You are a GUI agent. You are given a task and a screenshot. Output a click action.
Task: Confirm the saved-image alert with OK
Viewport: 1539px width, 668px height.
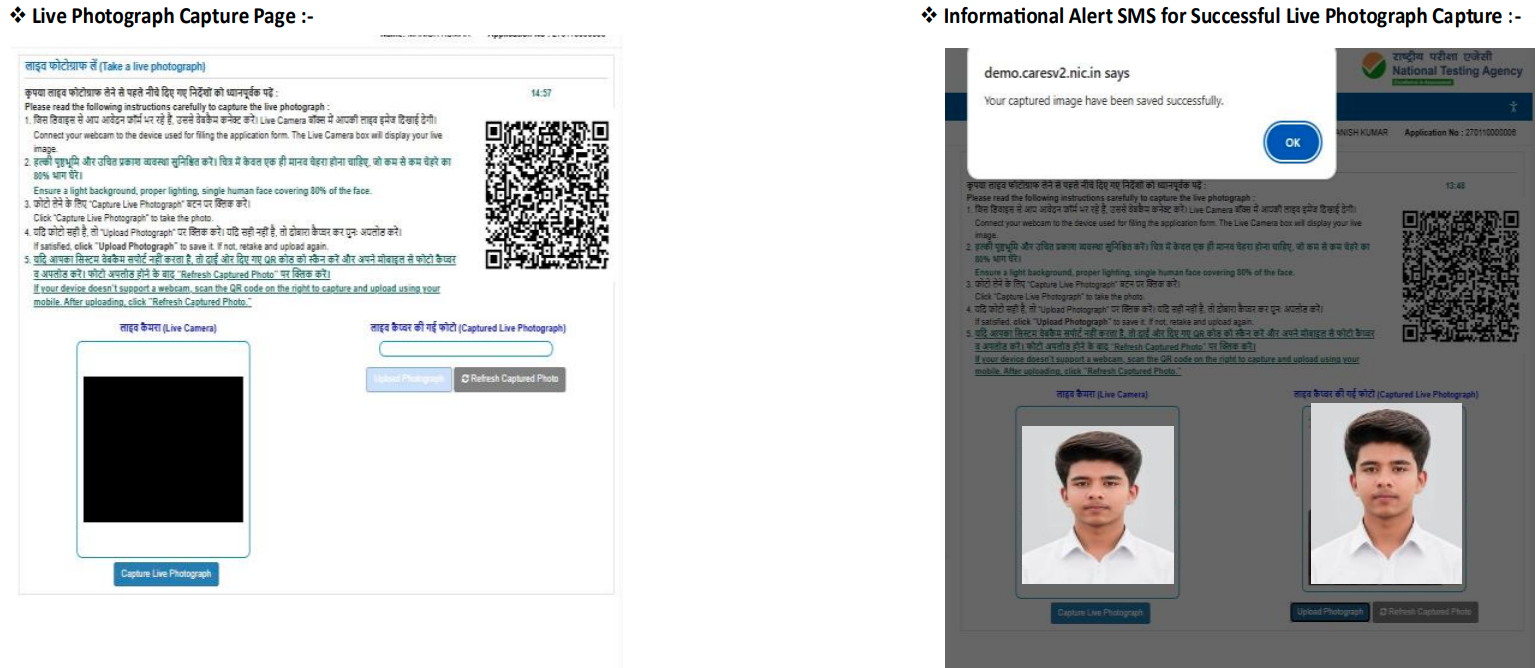[x=1292, y=143]
